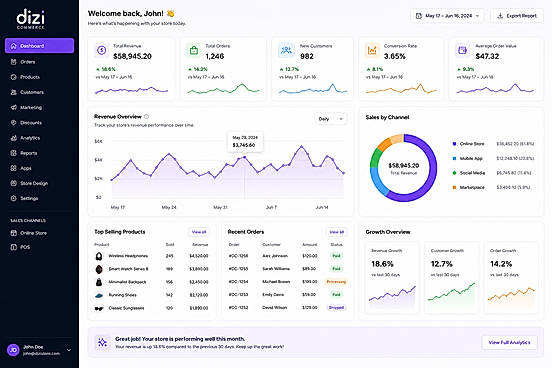Image resolution: width=552 pixels, height=368 pixels.
Task: Open the date range dropdown arrow
Action: tap(477, 16)
